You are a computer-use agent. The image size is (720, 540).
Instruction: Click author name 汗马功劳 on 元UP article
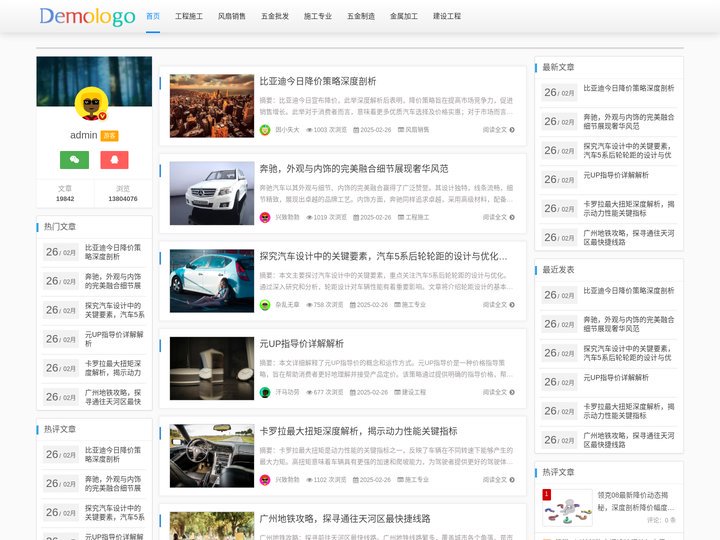point(287,392)
